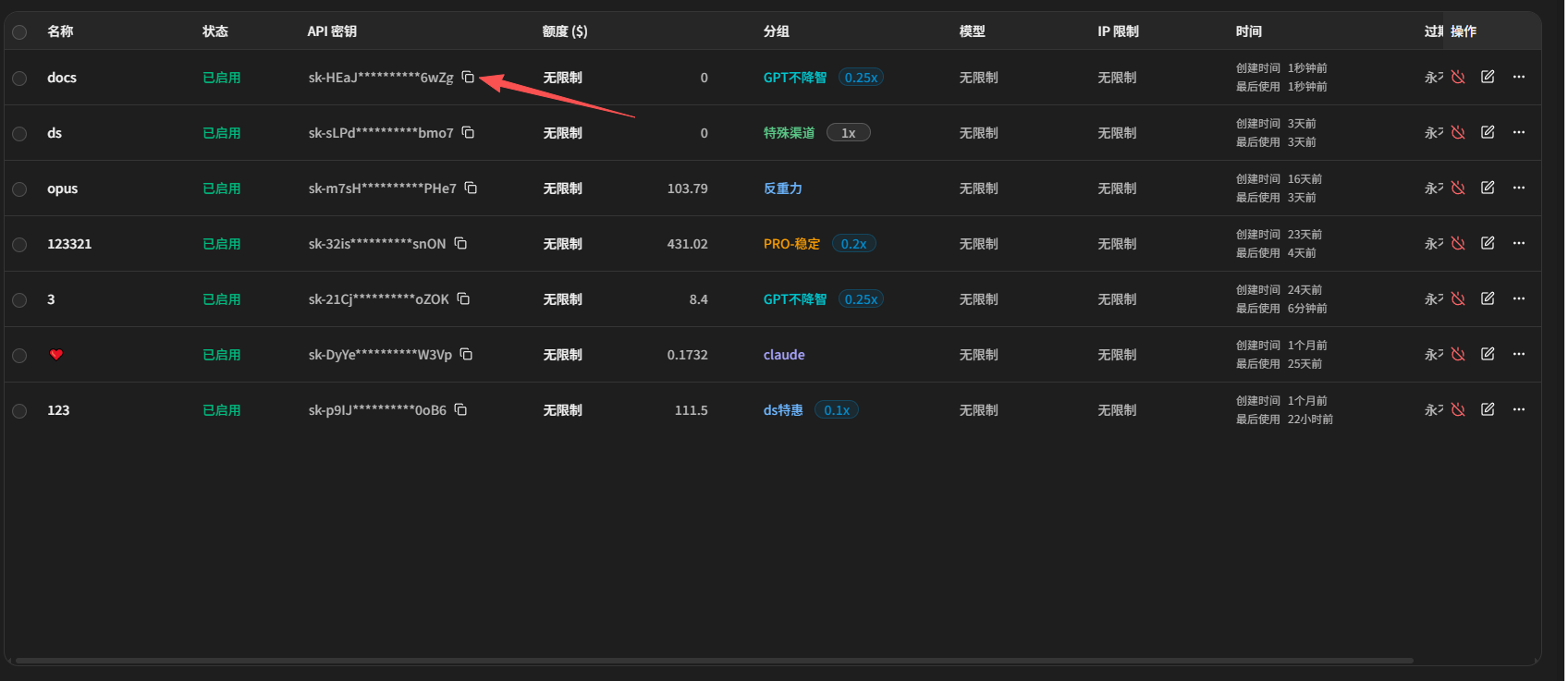1568x681 pixels.
Task: Copy the sk-sLPd key in the ds row
Action: tap(468, 132)
